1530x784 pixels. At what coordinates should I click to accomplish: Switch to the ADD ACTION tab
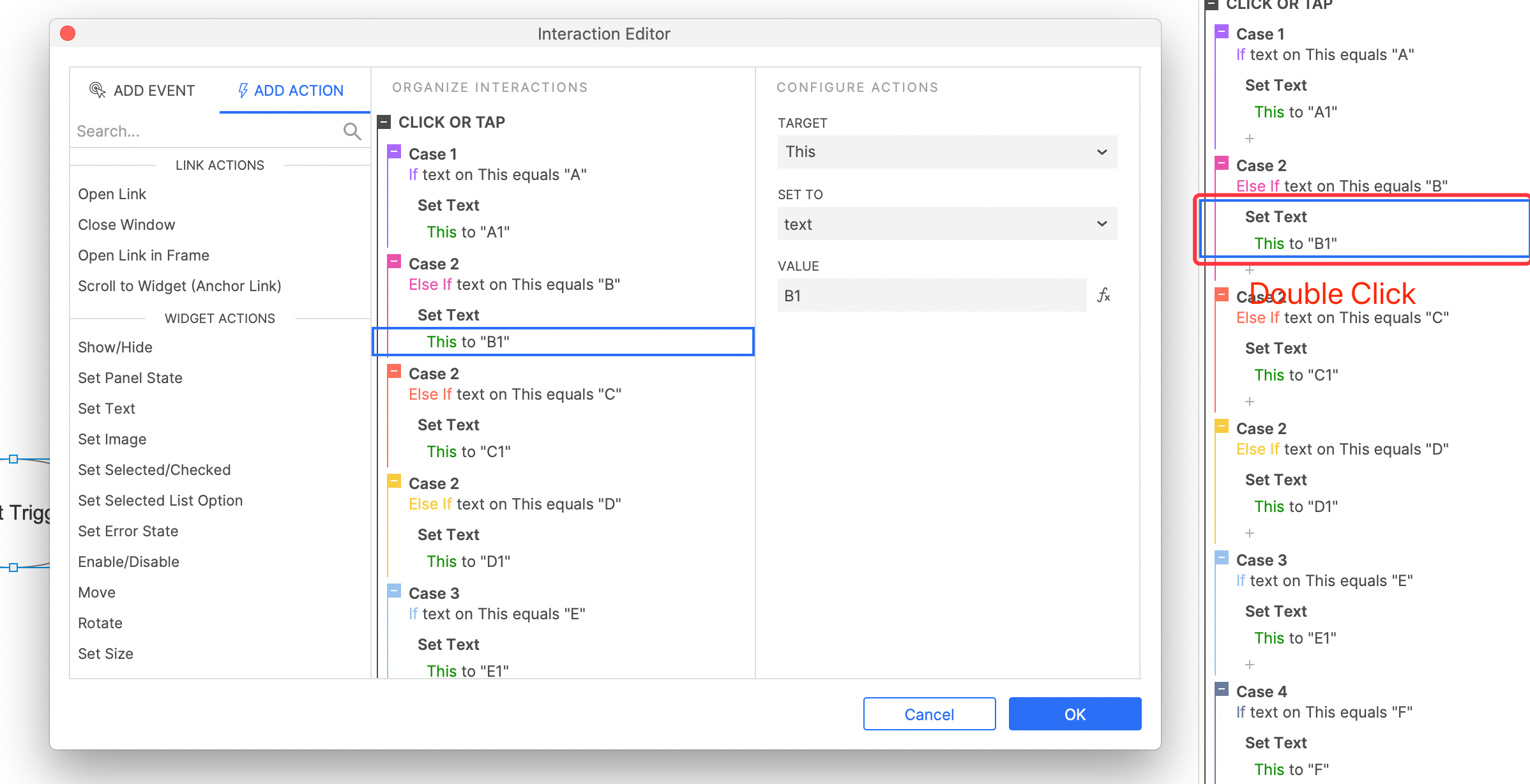pos(291,91)
